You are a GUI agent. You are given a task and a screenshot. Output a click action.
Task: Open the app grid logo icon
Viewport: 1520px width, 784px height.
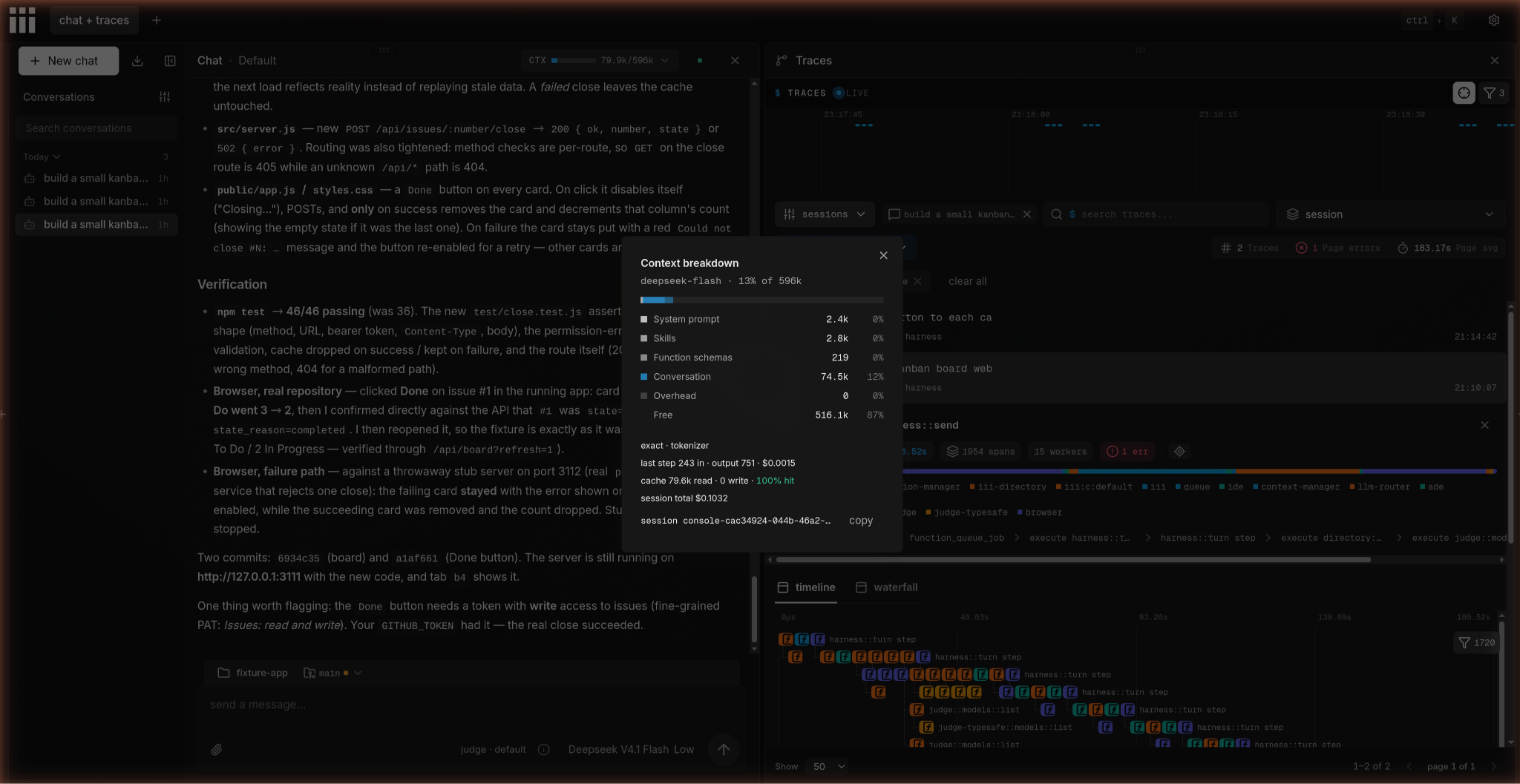click(22, 20)
